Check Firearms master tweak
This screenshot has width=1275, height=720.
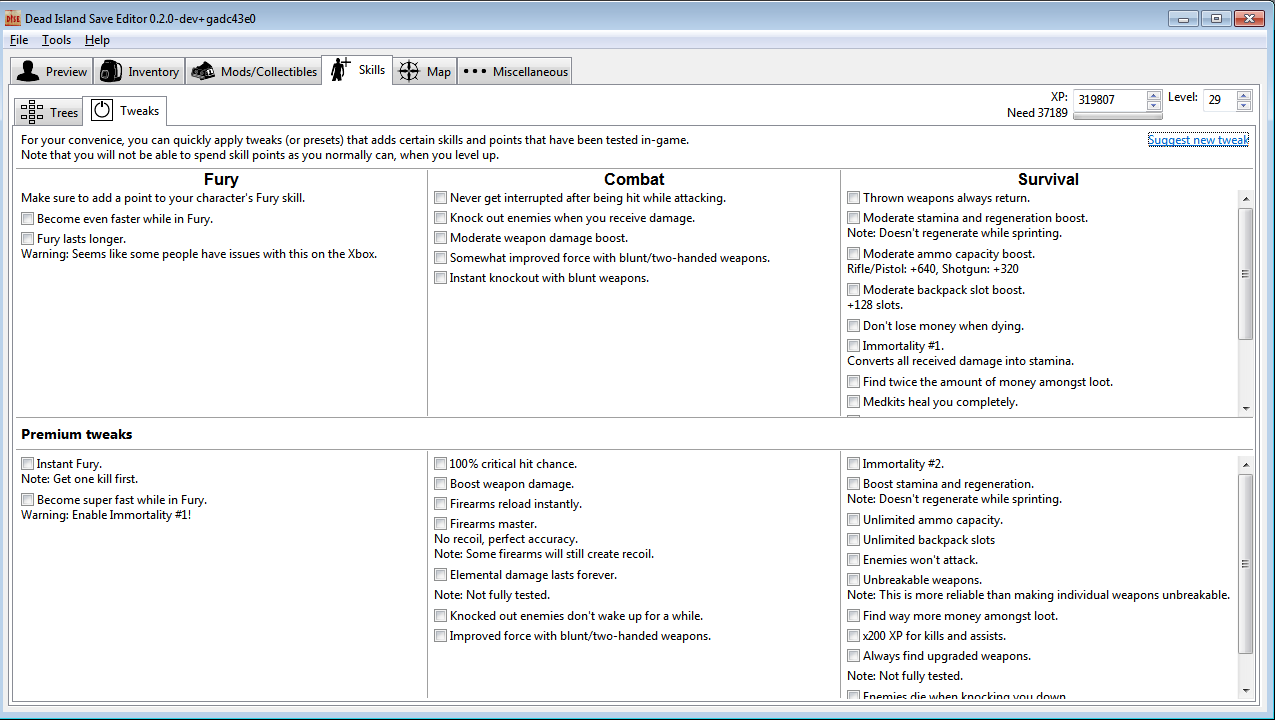tap(441, 524)
